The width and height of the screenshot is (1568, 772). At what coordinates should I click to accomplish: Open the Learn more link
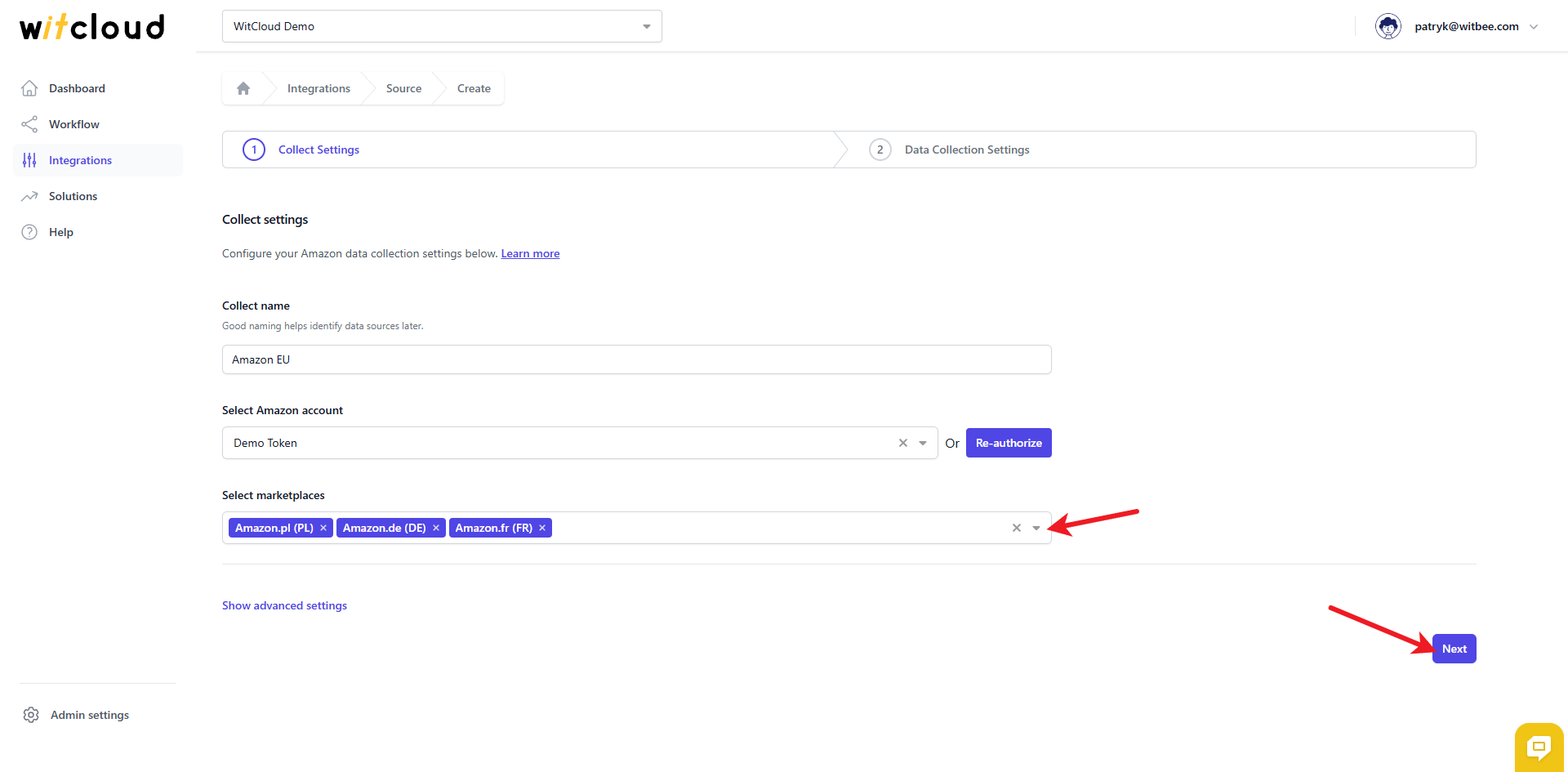(530, 253)
